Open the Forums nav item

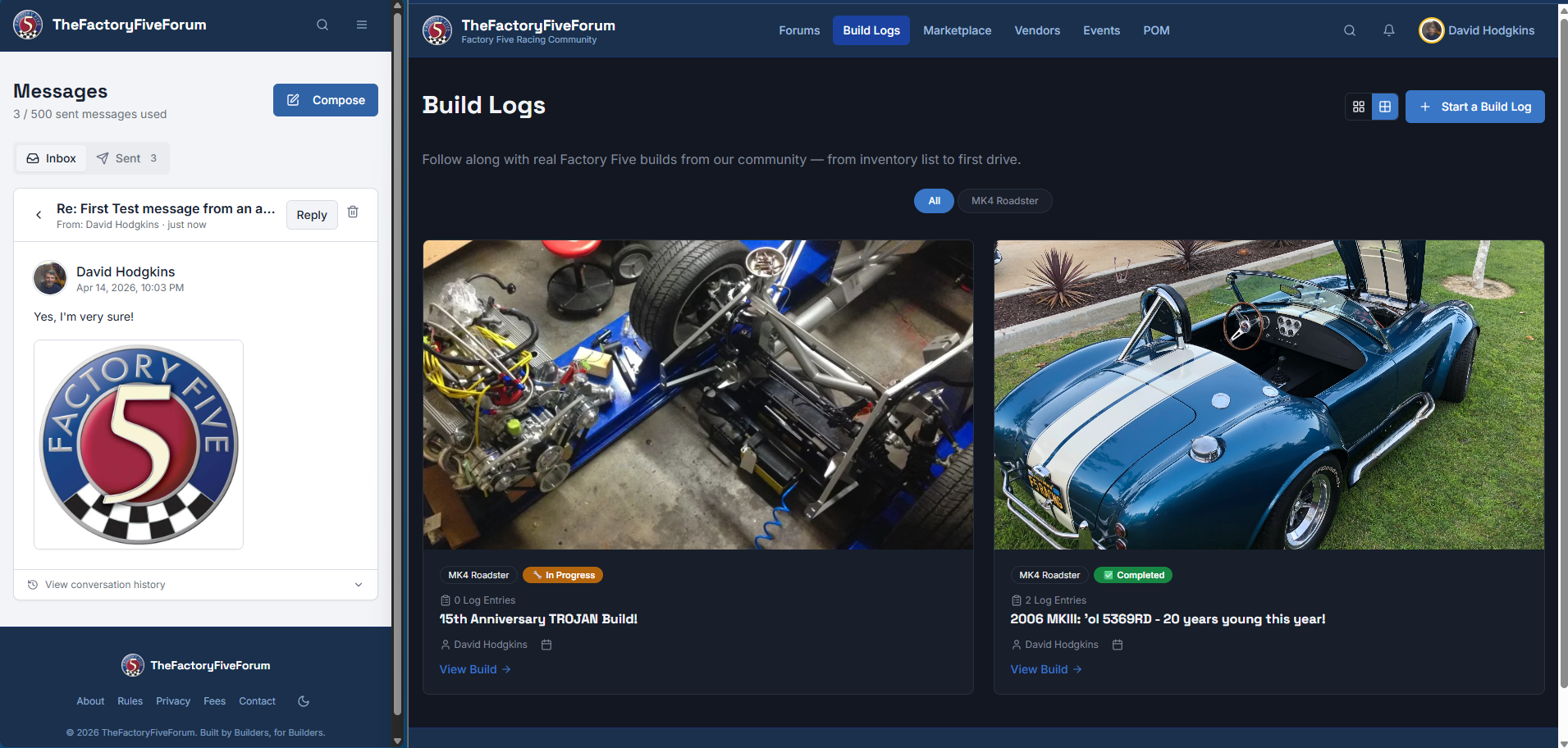click(799, 30)
